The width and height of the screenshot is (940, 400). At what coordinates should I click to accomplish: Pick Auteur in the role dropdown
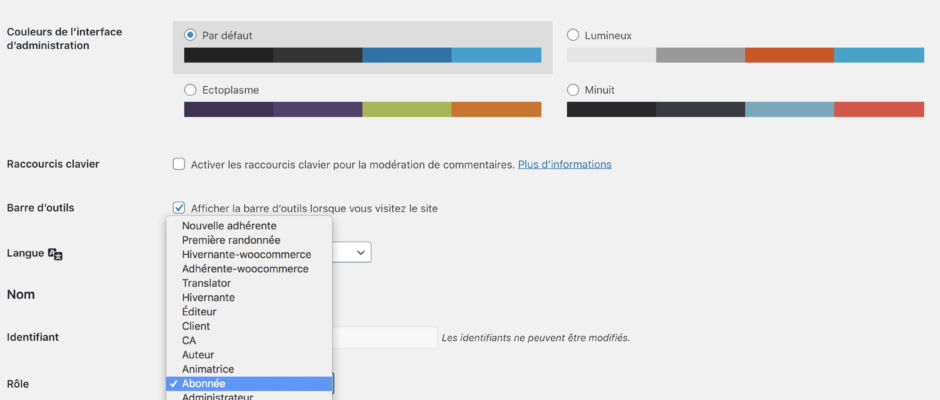tap(198, 355)
